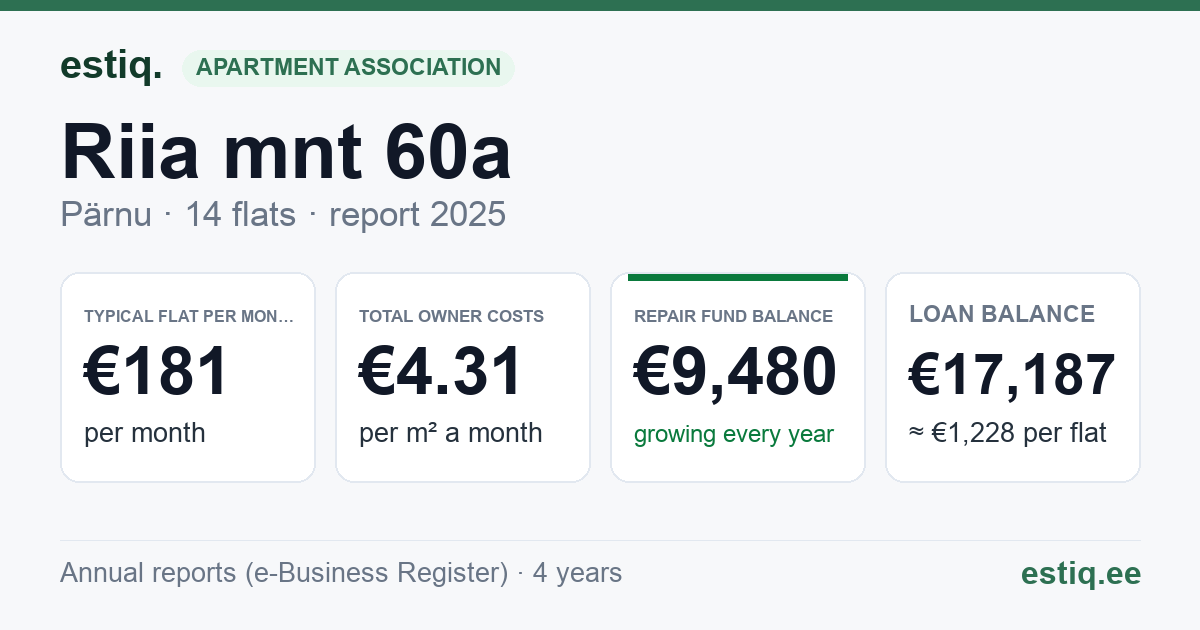This screenshot has height=630, width=1200.
Task: Open the Total owner costs card
Action: coord(463,377)
